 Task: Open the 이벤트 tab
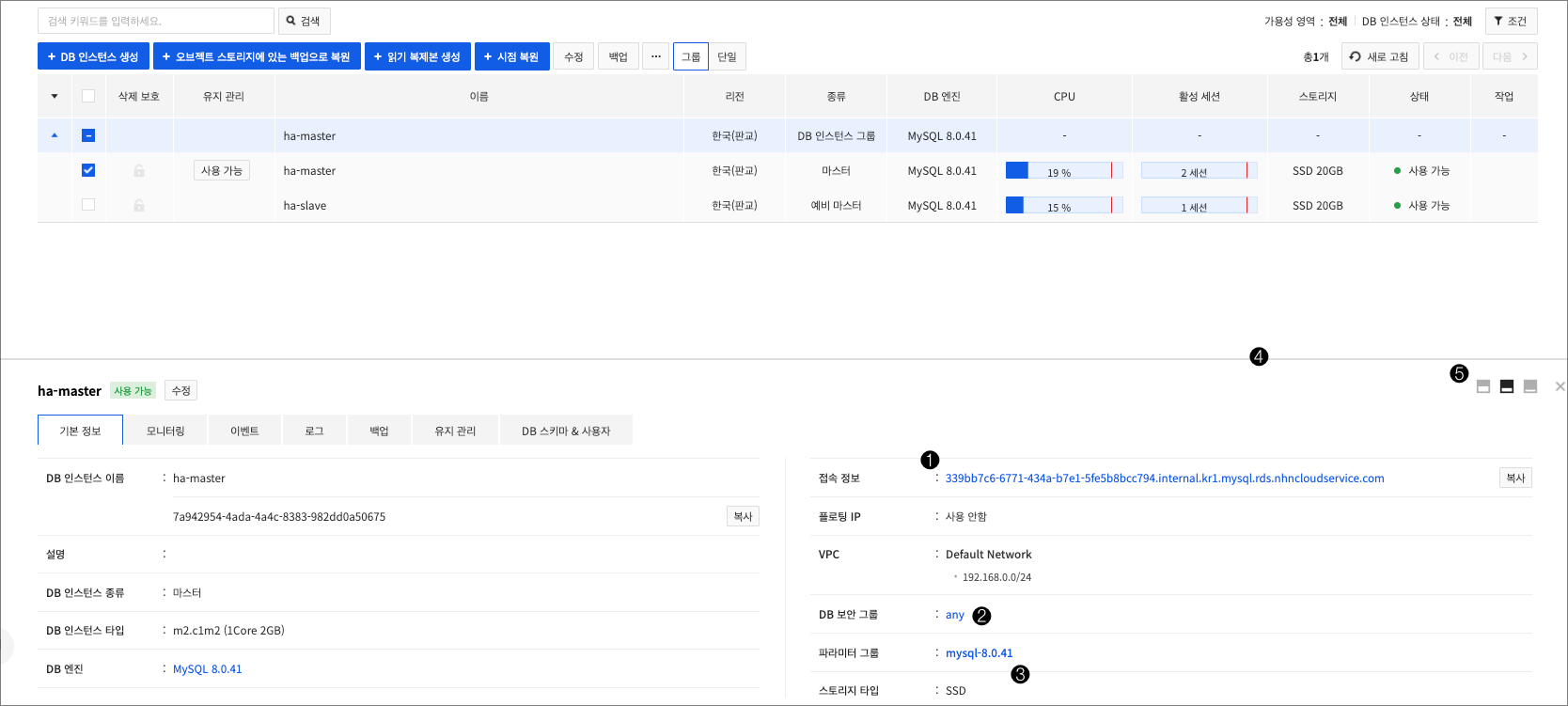point(244,431)
